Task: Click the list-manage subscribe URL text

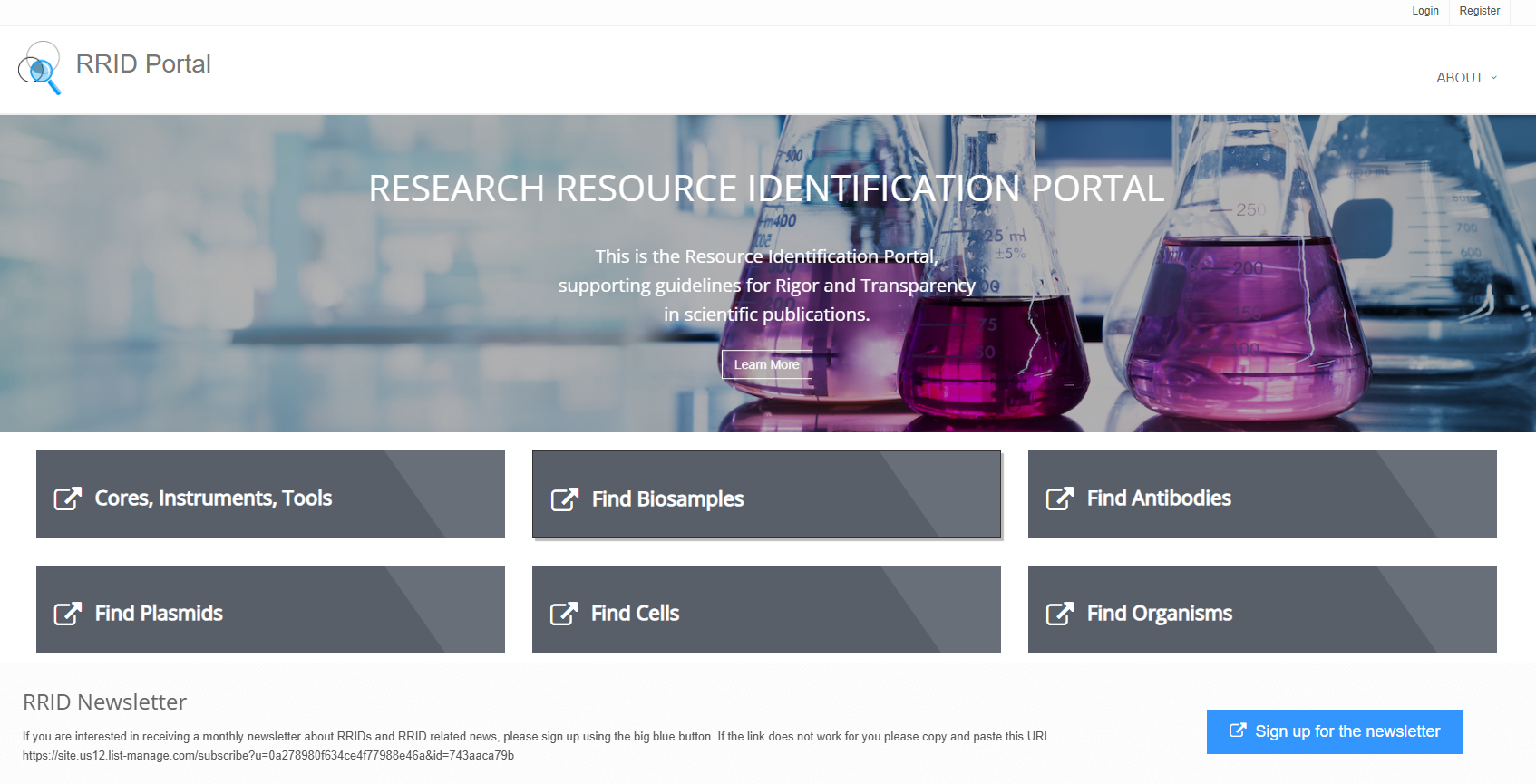Action: 268,755
